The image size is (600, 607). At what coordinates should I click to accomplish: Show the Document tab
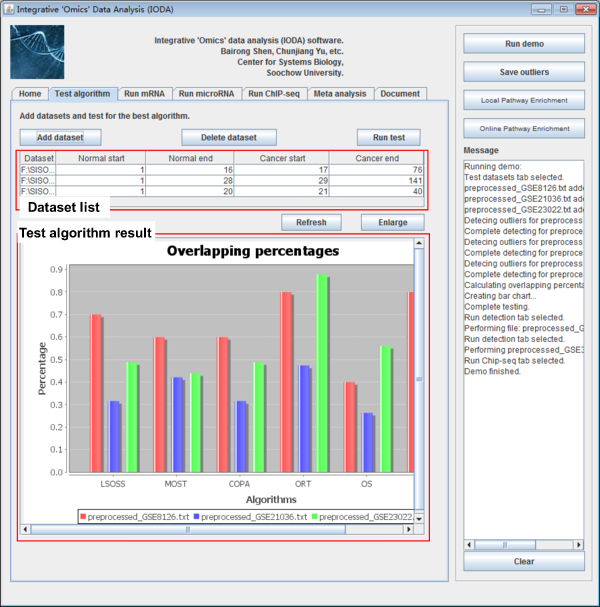(x=400, y=94)
